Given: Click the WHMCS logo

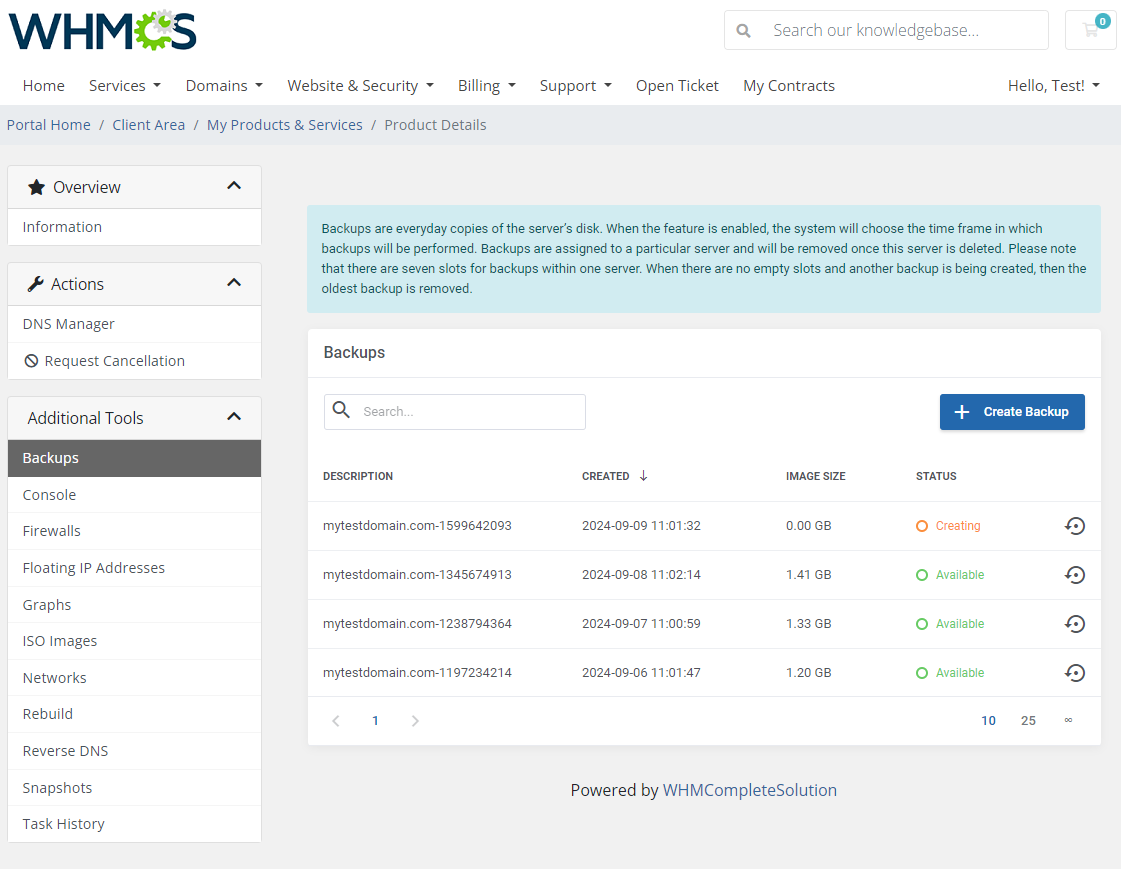Looking at the screenshot, I should [102, 31].
